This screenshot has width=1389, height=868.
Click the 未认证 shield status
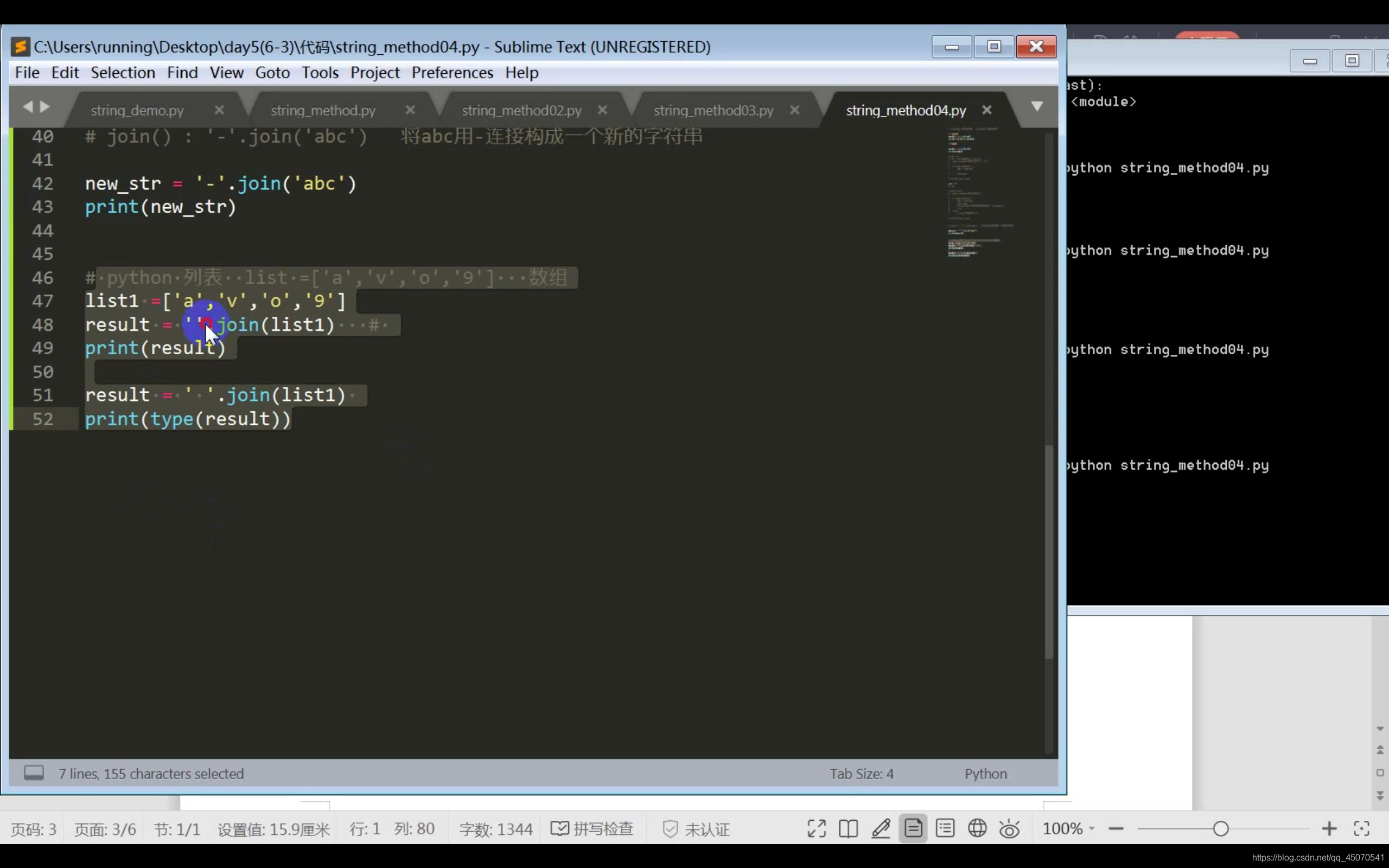pos(696,829)
